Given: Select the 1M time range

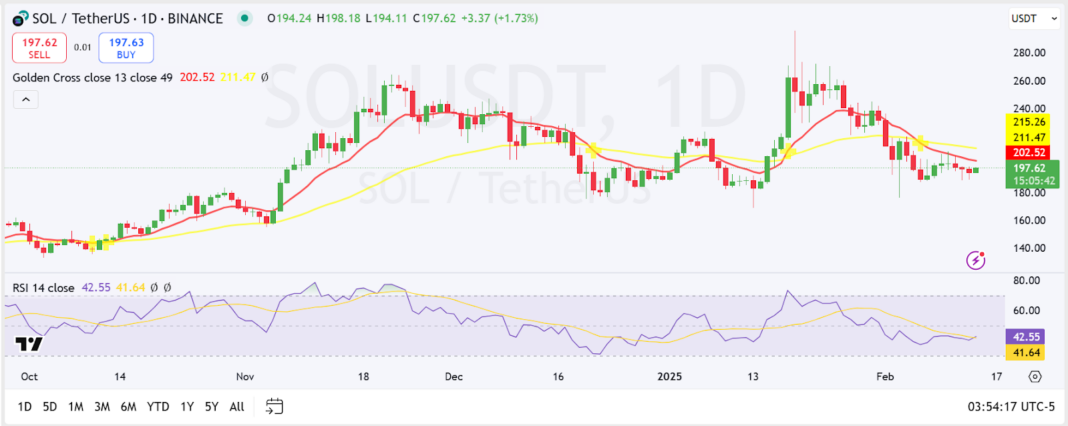Looking at the screenshot, I should (76, 407).
